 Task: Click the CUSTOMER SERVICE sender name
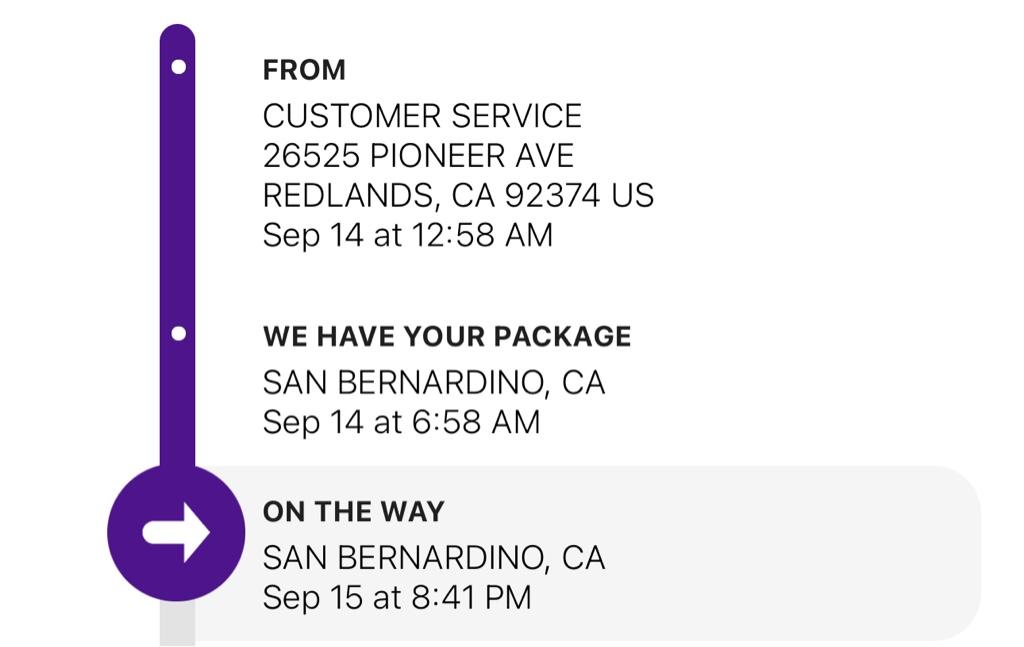pos(422,116)
